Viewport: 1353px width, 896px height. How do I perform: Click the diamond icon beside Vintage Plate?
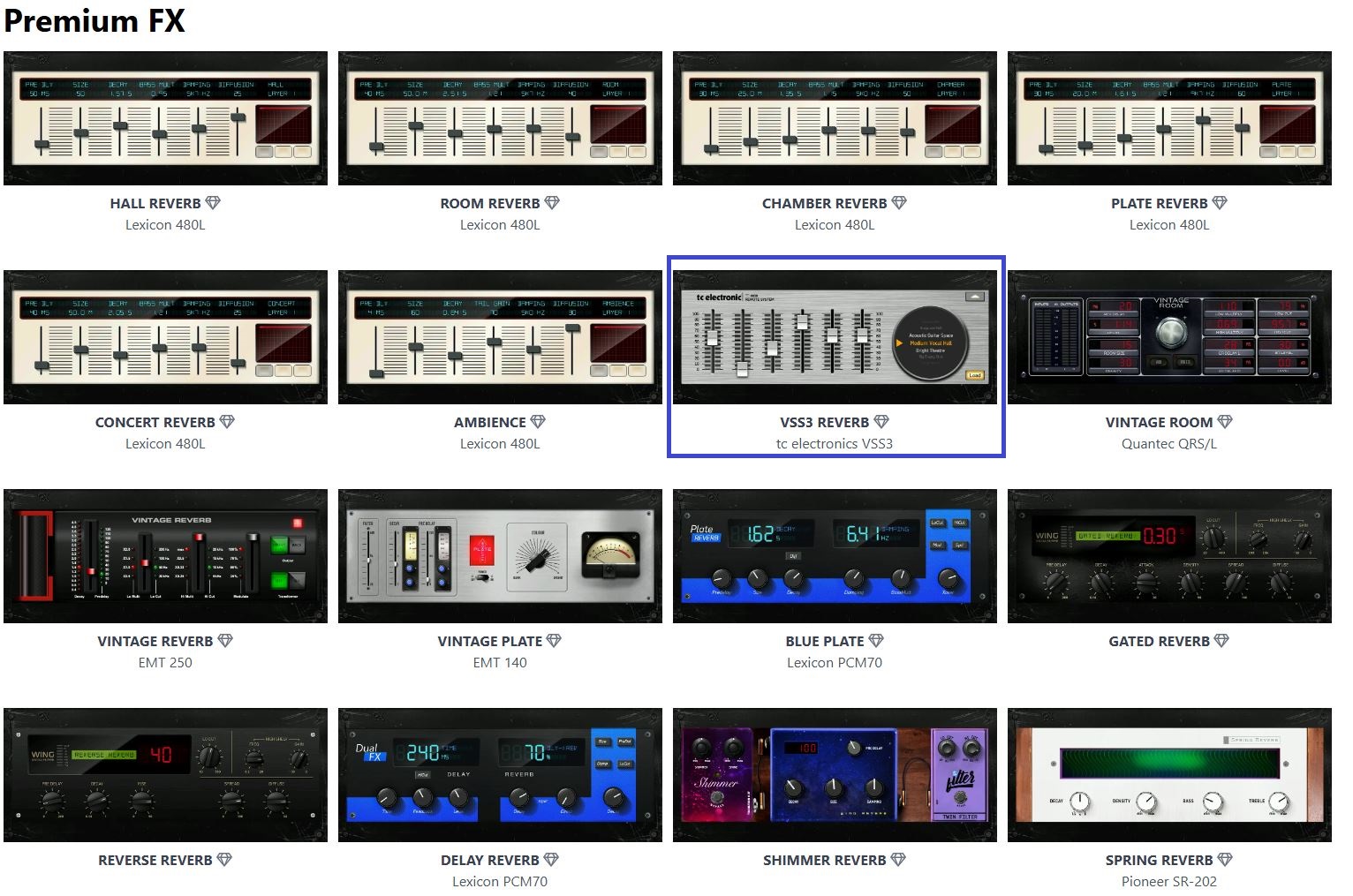pos(554,641)
